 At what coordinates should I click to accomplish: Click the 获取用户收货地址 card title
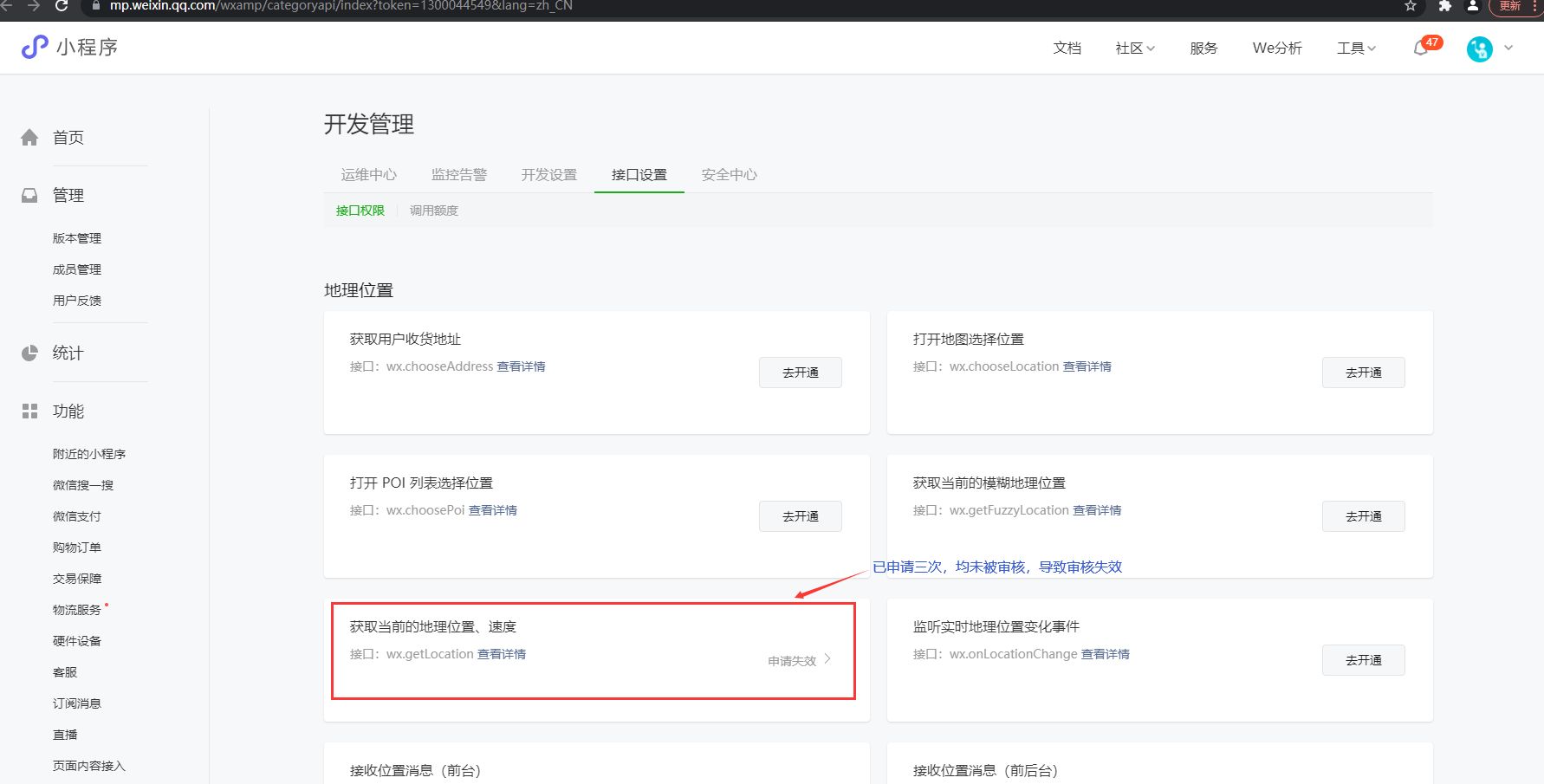click(405, 339)
